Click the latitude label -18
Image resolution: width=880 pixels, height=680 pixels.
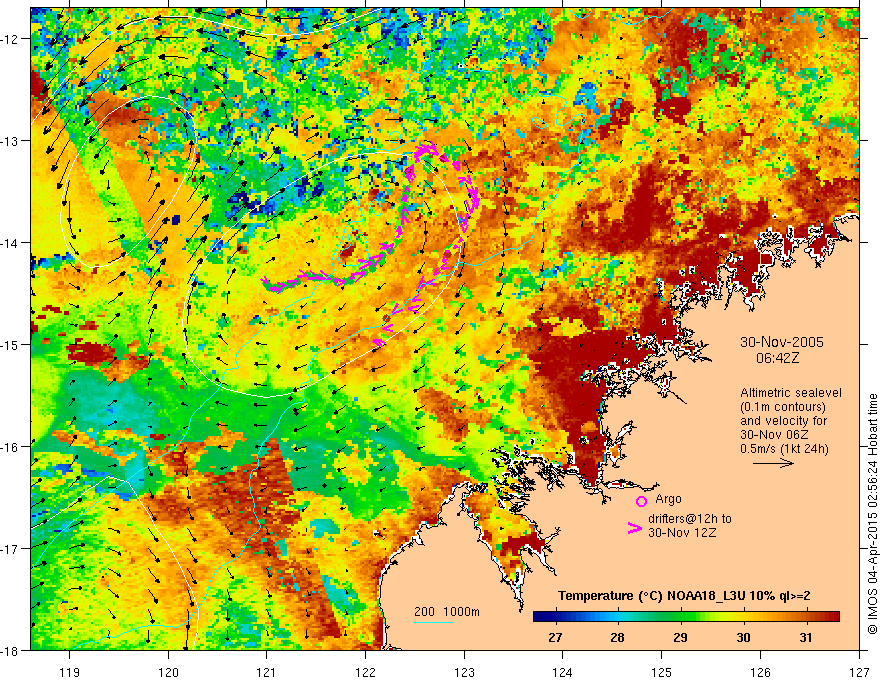coord(12,651)
